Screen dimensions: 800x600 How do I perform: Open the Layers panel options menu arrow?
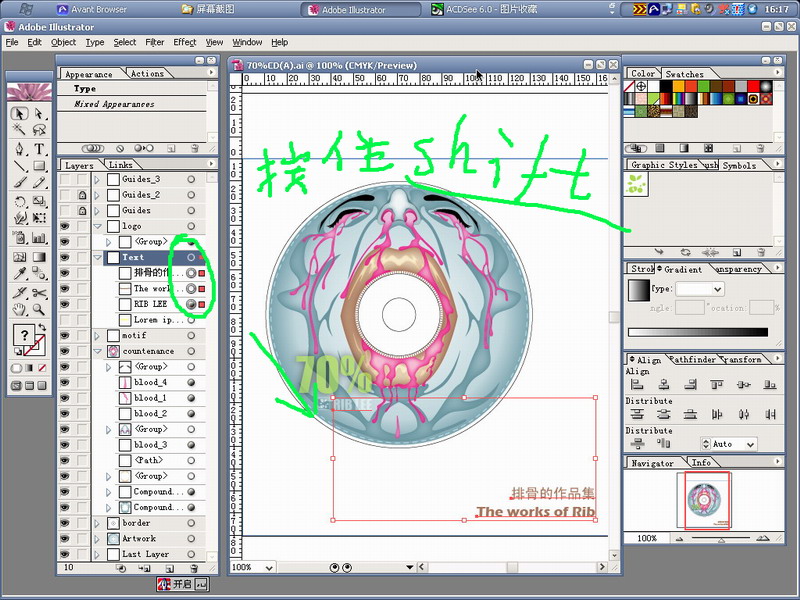click(211, 164)
